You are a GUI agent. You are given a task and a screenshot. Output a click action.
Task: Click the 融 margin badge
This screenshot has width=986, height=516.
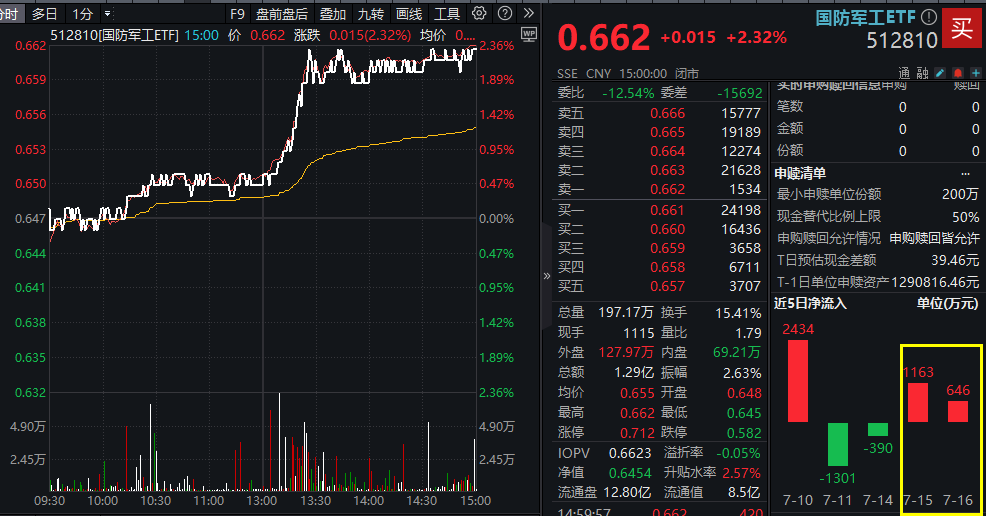pos(922,73)
